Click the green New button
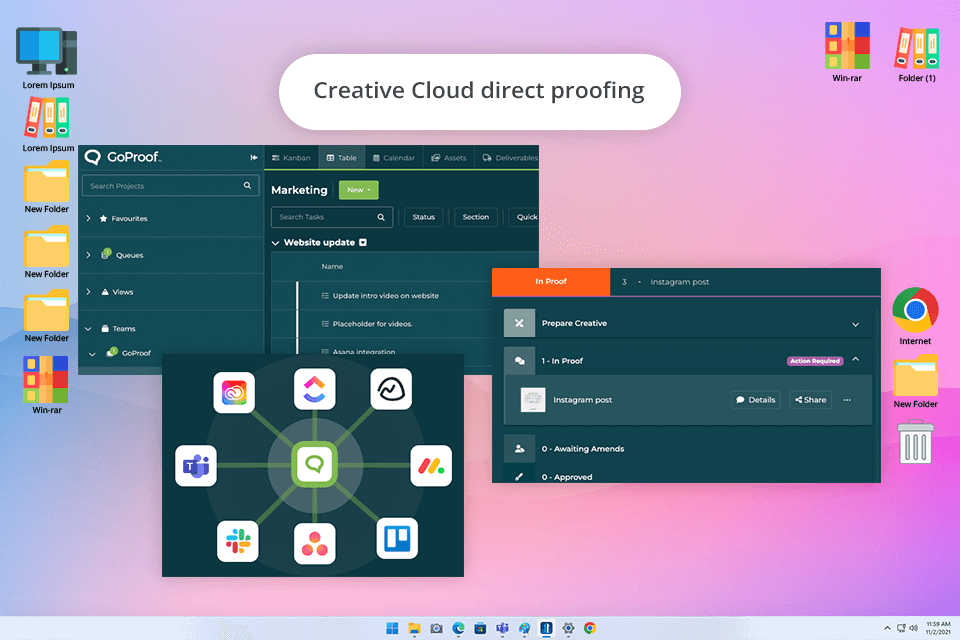Screen dimensions: 960x640 pos(359,190)
